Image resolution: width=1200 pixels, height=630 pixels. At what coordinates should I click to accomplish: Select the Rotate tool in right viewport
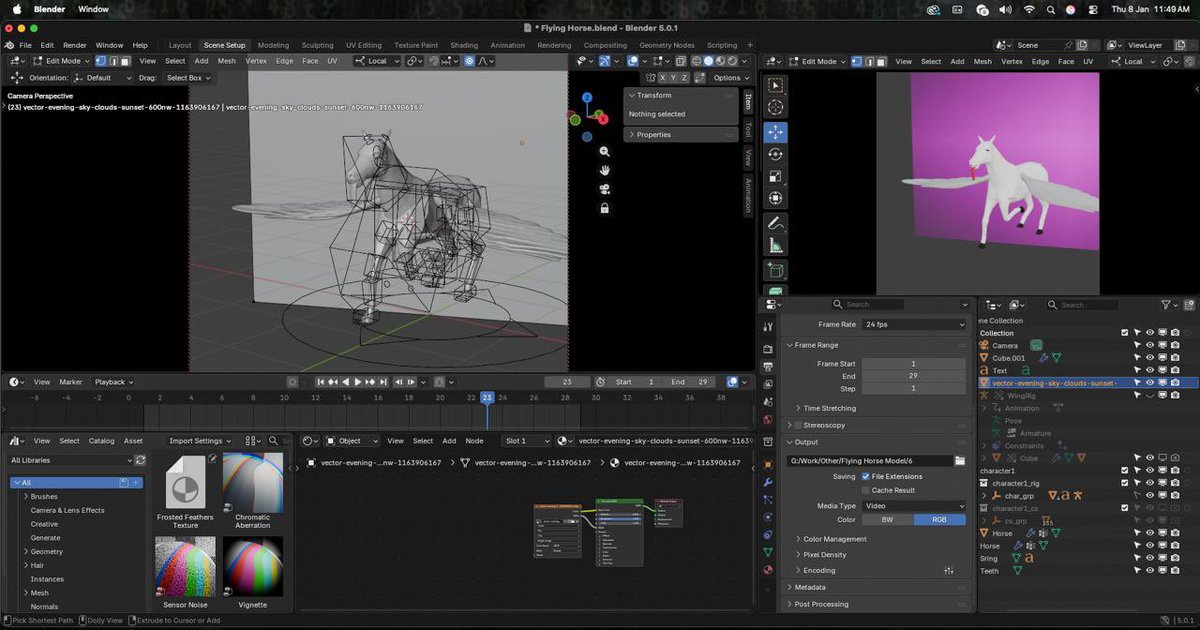pos(776,154)
